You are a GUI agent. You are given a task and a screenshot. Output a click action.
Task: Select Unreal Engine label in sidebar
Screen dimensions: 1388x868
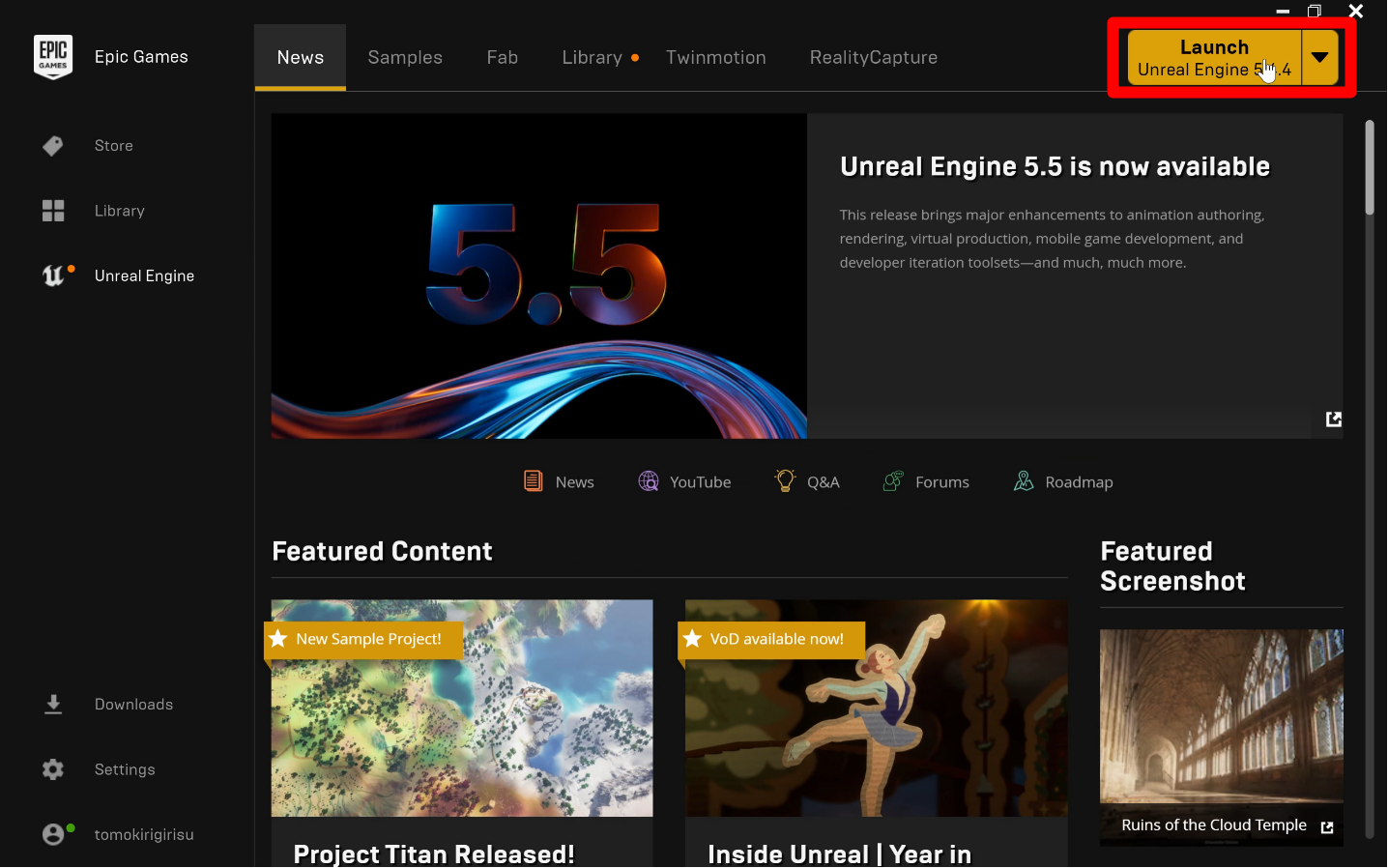click(x=145, y=276)
